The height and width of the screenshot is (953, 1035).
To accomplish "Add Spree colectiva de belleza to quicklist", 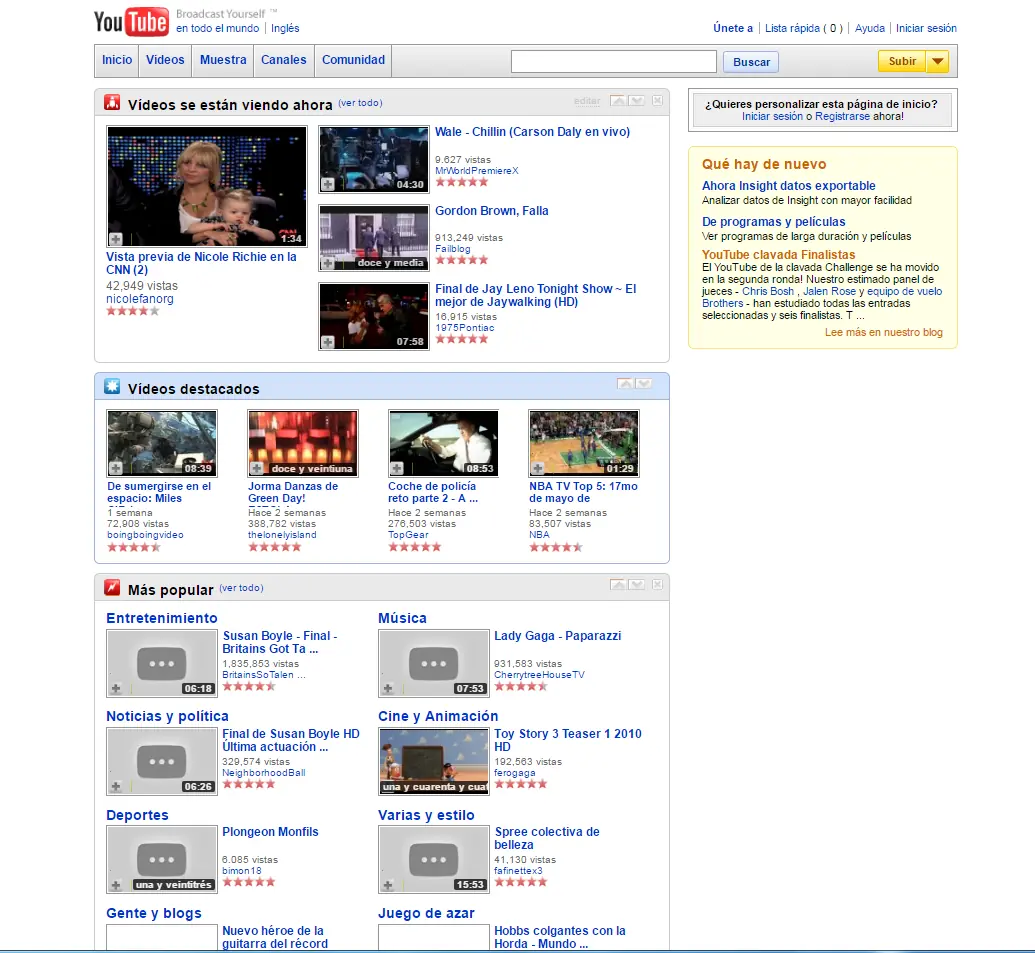I will [387, 885].
